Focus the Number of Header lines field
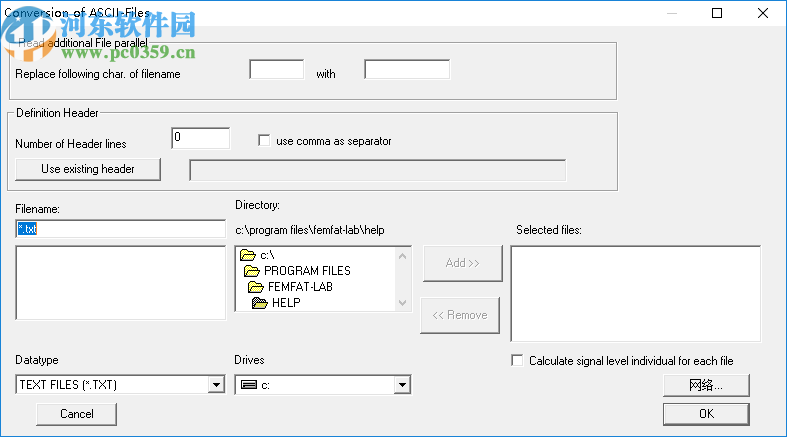The image size is (787, 437). (200, 138)
